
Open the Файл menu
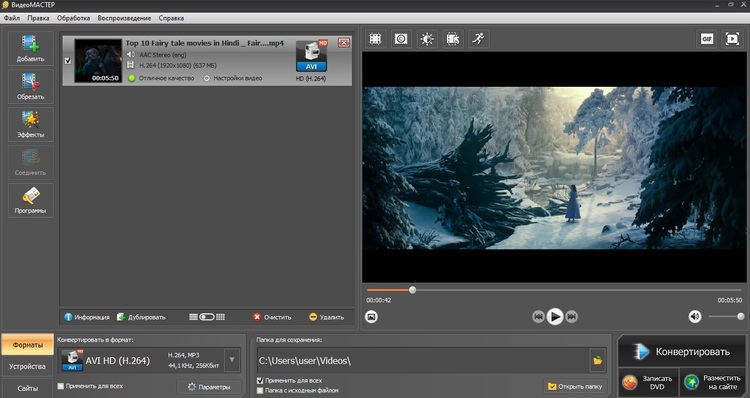click(12, 18)
